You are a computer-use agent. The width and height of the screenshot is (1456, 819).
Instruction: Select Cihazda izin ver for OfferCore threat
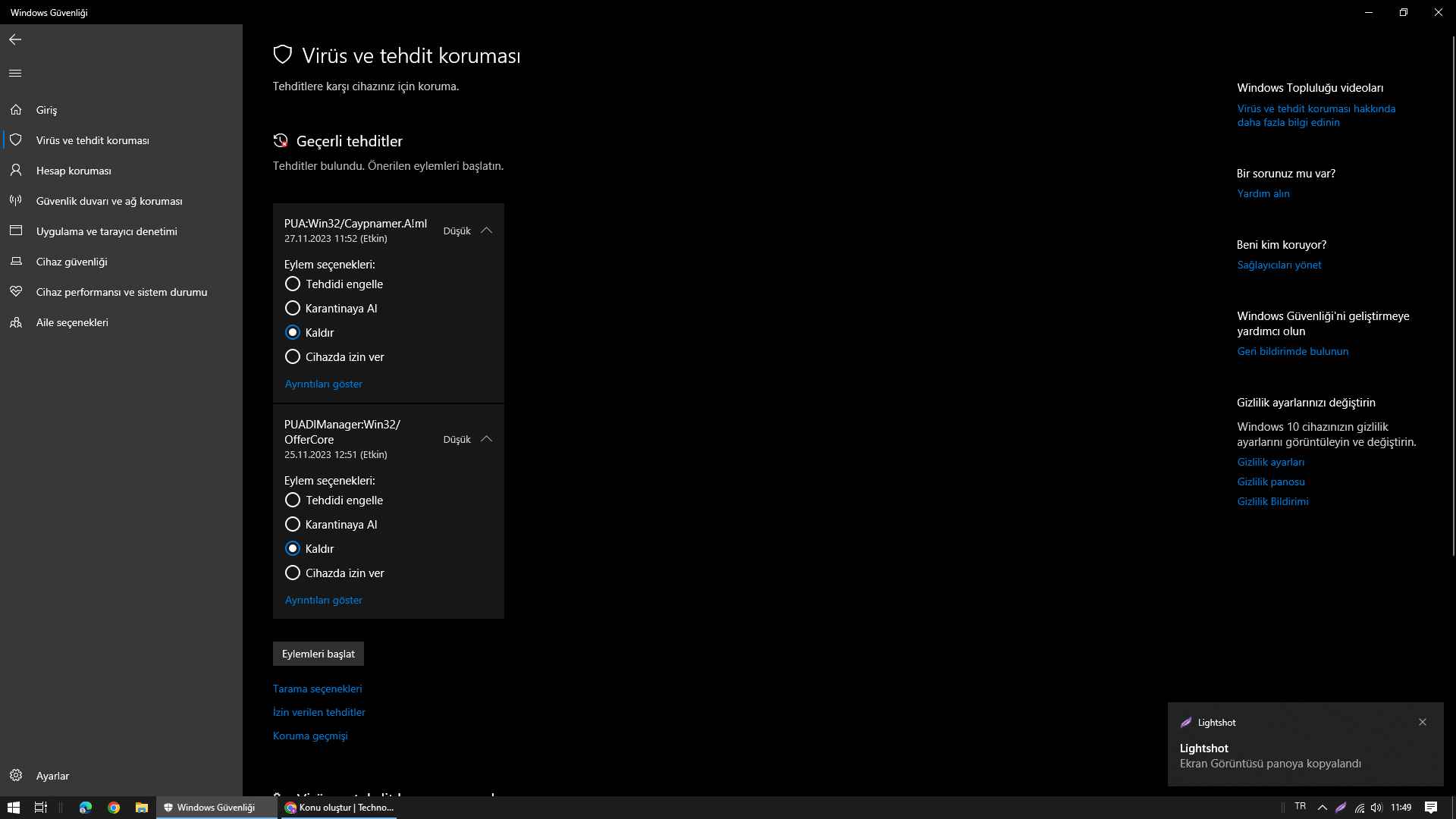click(x=293, y=573)
